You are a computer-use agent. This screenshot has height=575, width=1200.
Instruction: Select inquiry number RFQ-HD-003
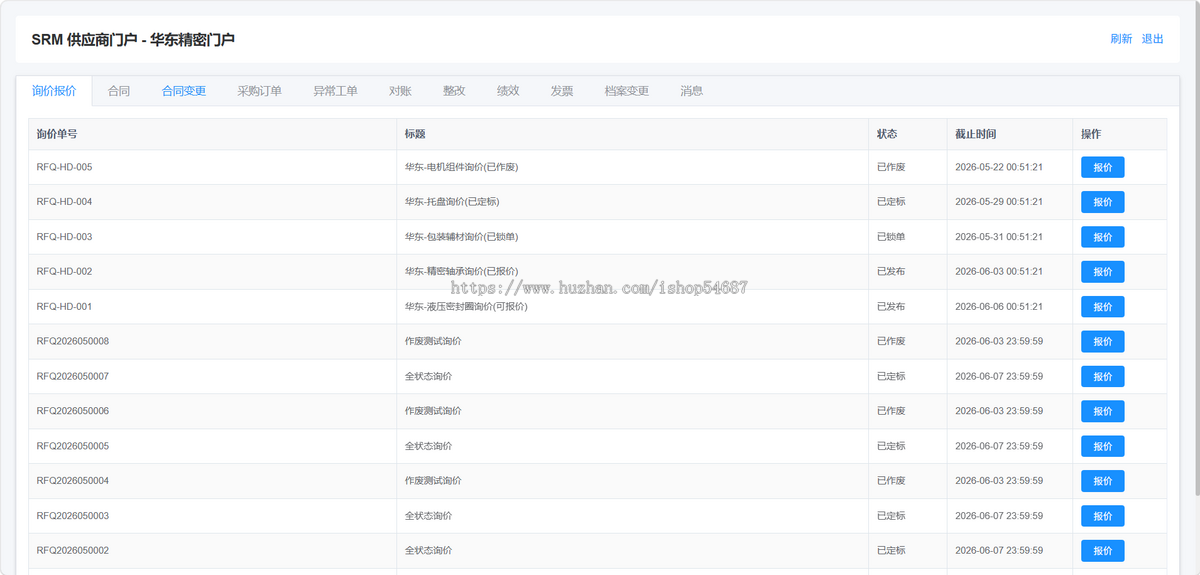[x=64, y=237]
